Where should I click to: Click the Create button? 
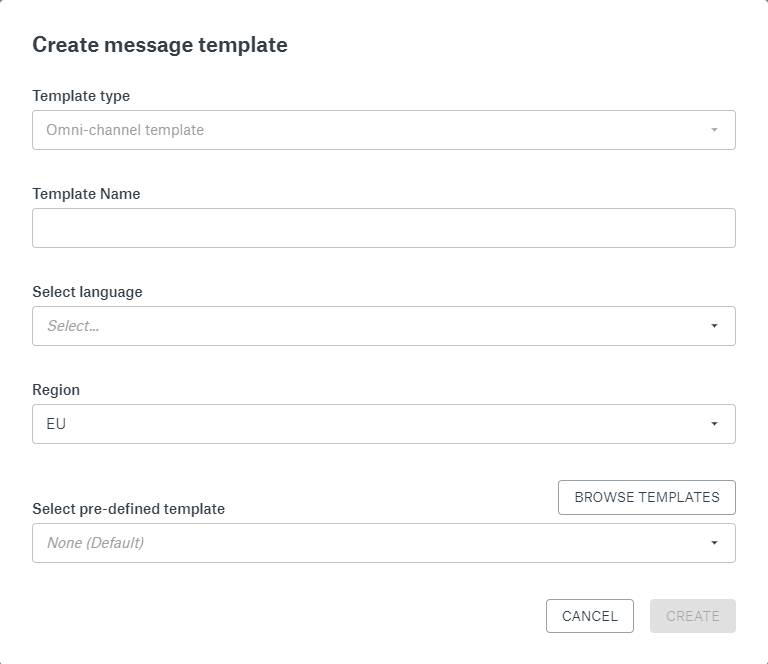tap(693, 616)
